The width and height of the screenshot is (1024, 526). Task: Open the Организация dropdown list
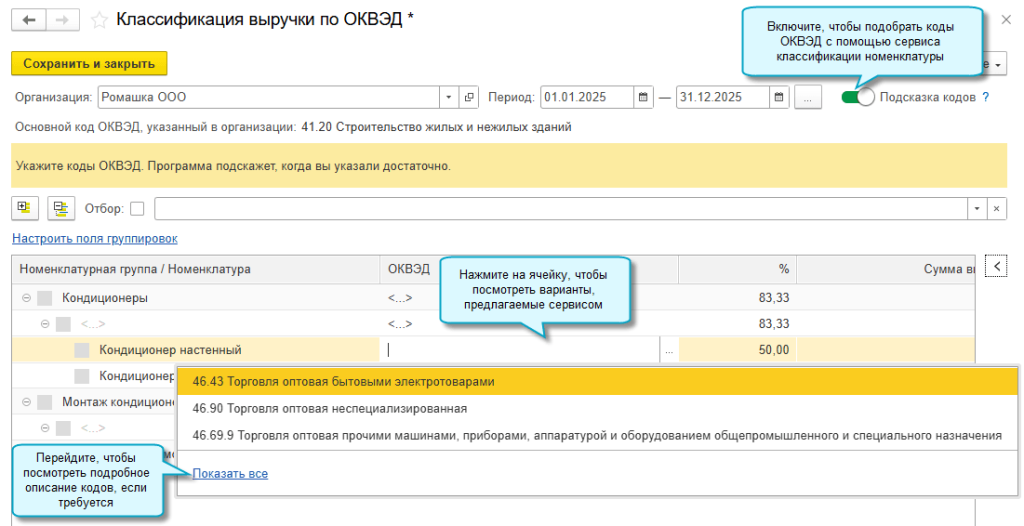click(x=448, y=98)
